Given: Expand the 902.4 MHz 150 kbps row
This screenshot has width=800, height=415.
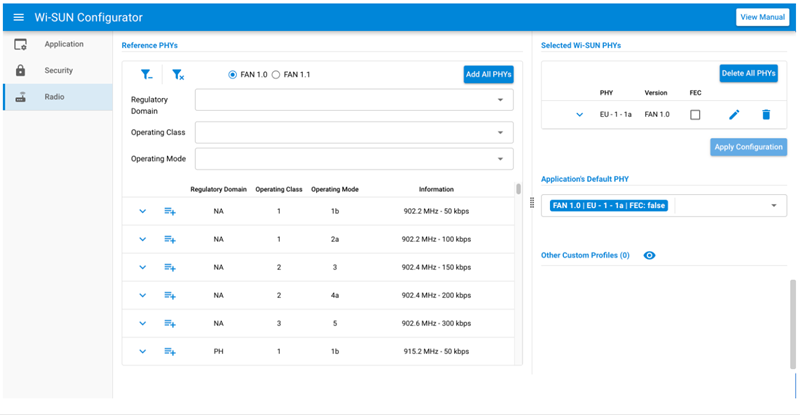Looking at the screenshot, I should (x=142, y=267).
